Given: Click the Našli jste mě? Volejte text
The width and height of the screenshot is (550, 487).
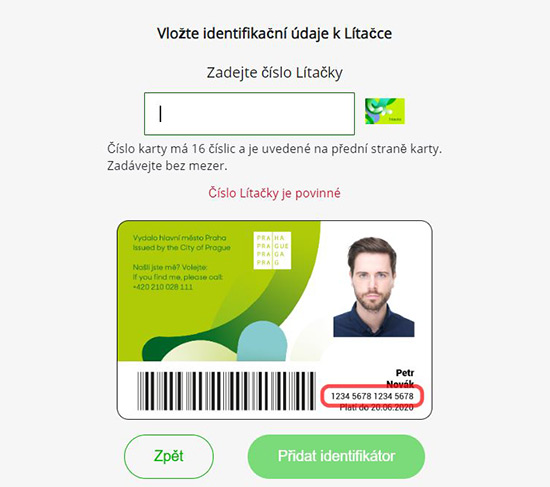Looking at the screenshot, I should tap(170, 267).
